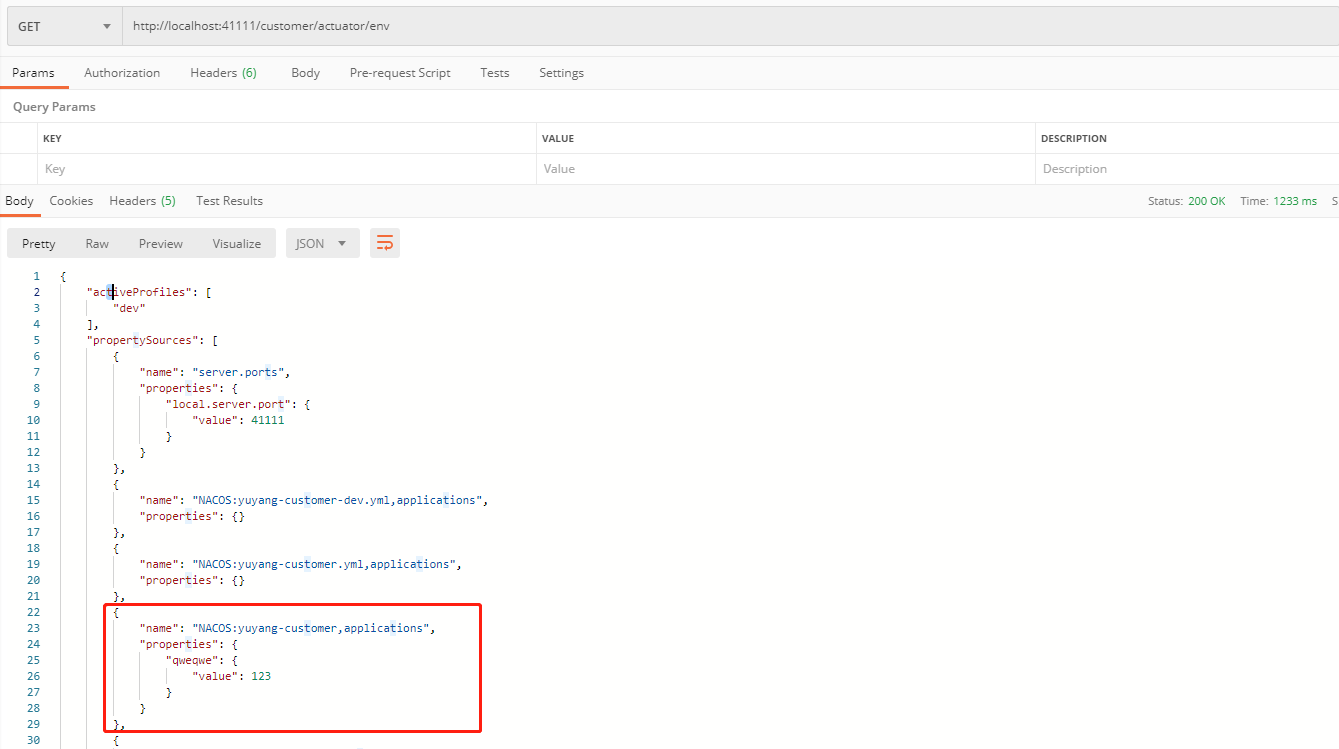Screen dimensions: 1339x749
Task: Open the request Settings tab
Action: (561, 72)
